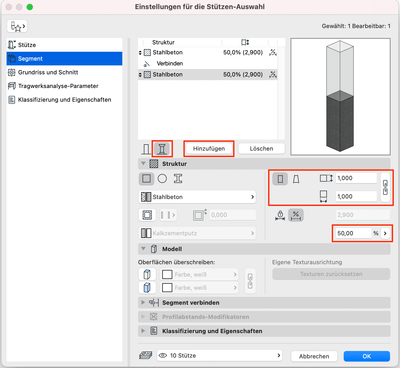Select uniform segment shape icon
Image resolution: width=400 pixels, height=368 pixels.
tap(280, 179)
